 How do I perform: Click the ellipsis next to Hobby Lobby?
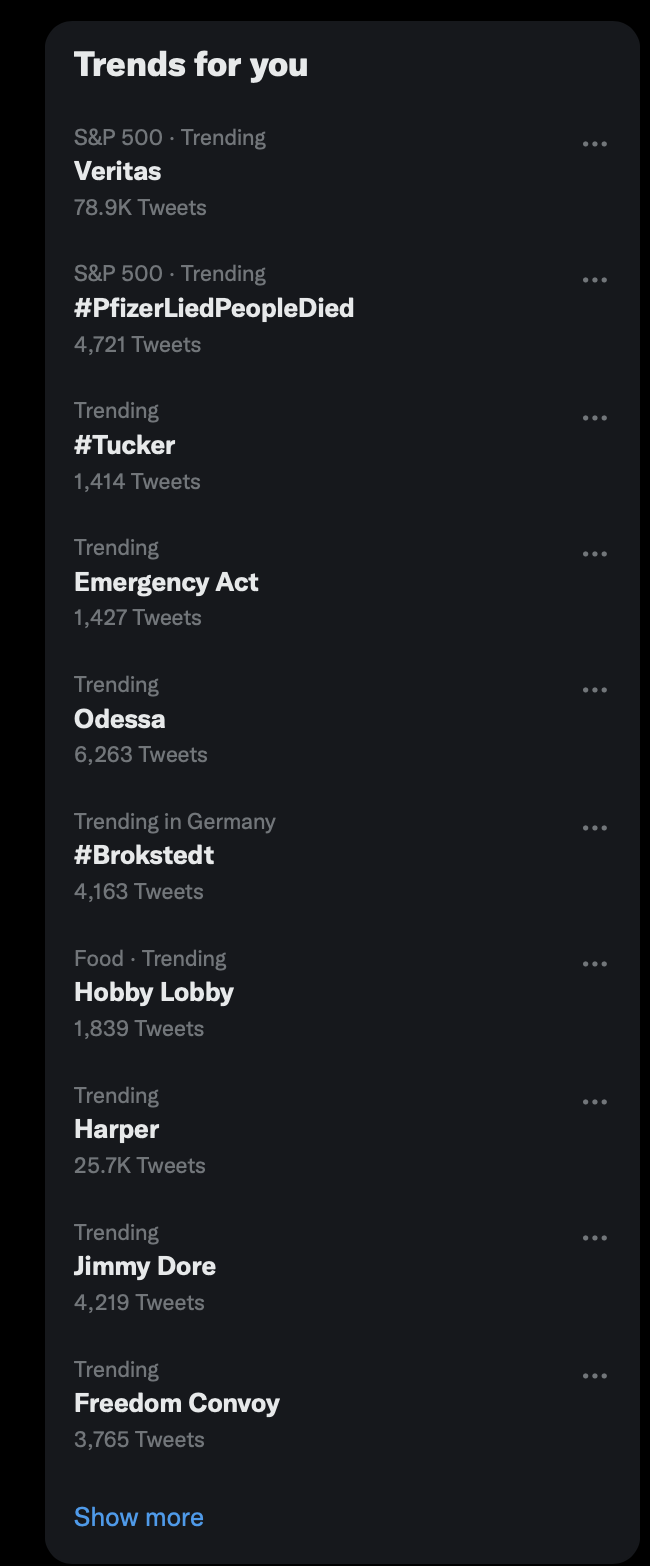pos(595,964)
